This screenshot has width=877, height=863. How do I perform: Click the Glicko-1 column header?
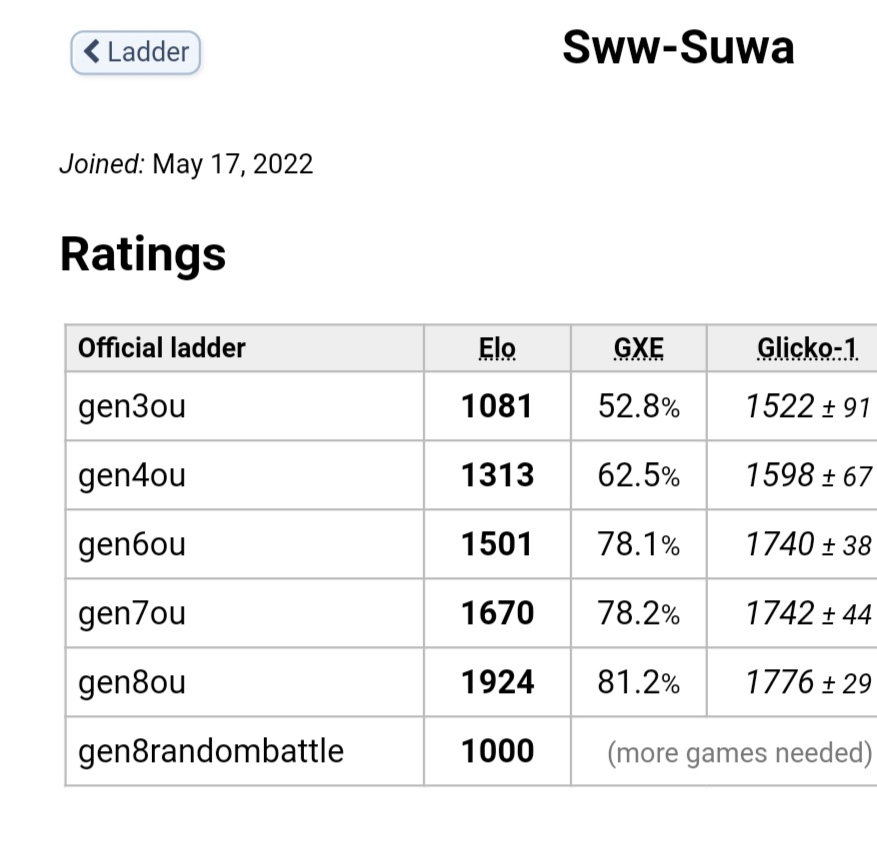807,348
